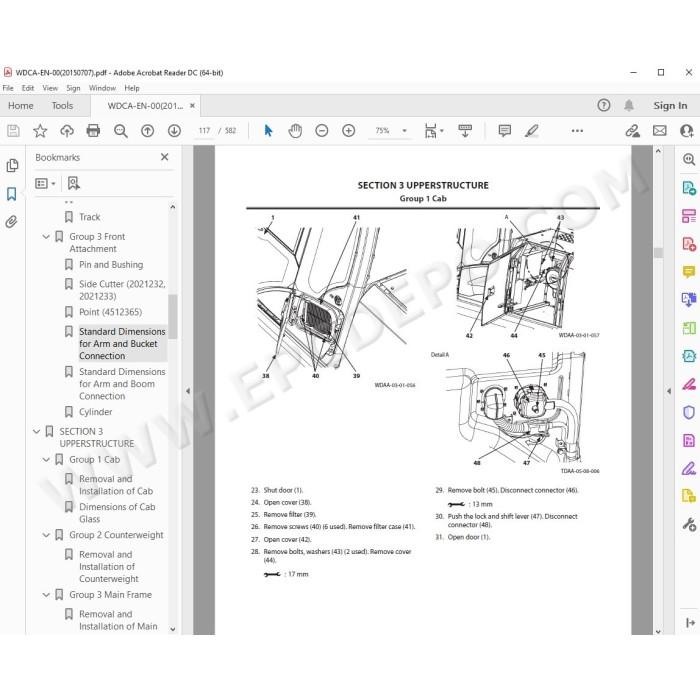Screen dimensions: 700x700
Task: Open the Help menu
Action: click(132, 88)
